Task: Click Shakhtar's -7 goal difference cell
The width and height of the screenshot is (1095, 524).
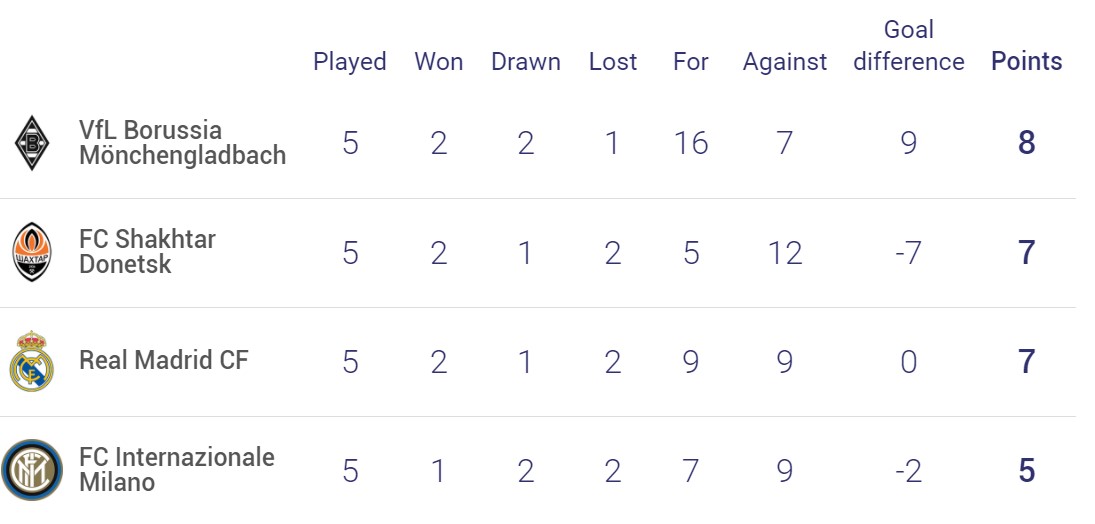Action: (x=909, y=252)
